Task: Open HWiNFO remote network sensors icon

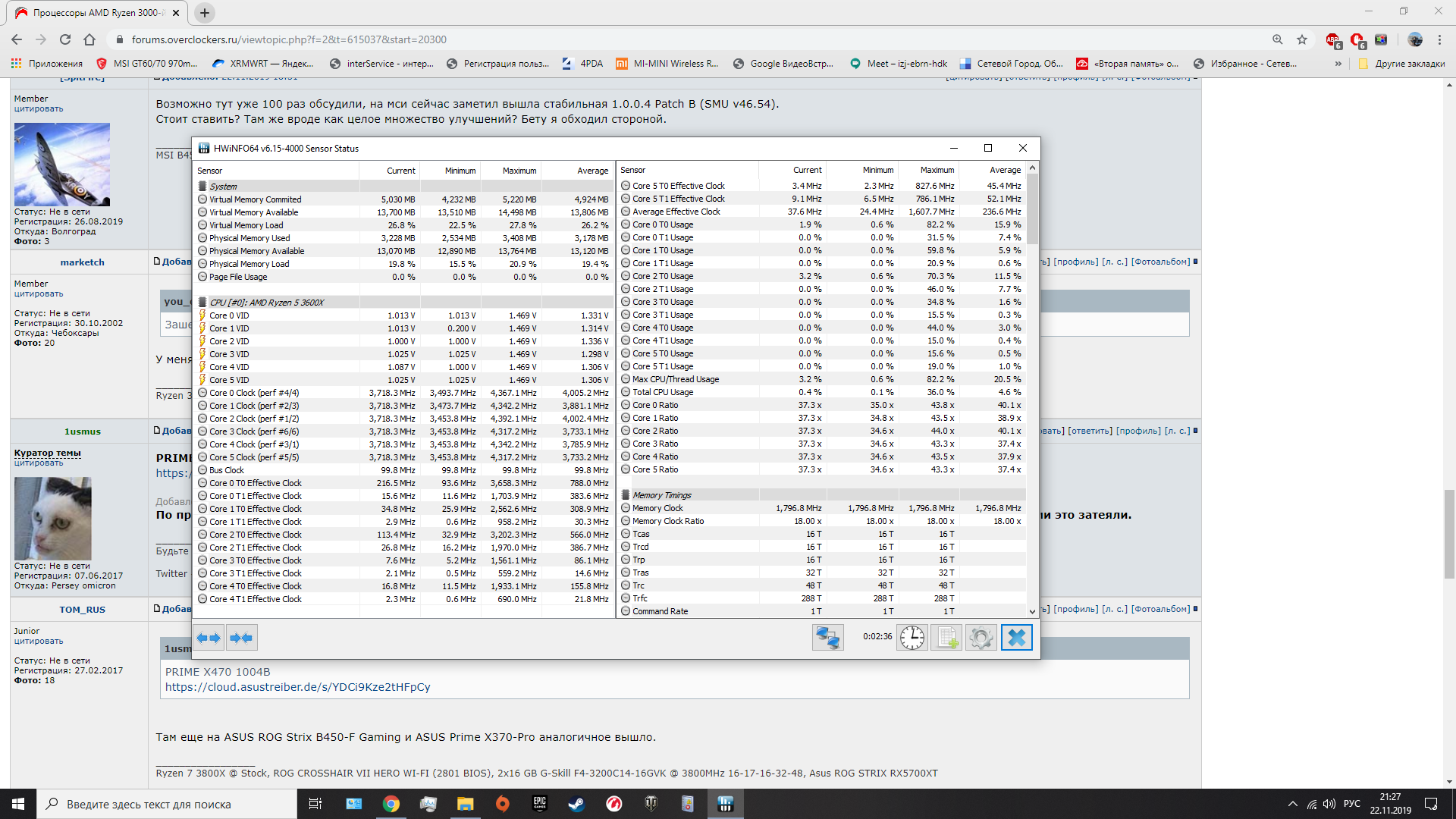Action: coord(827,638)
